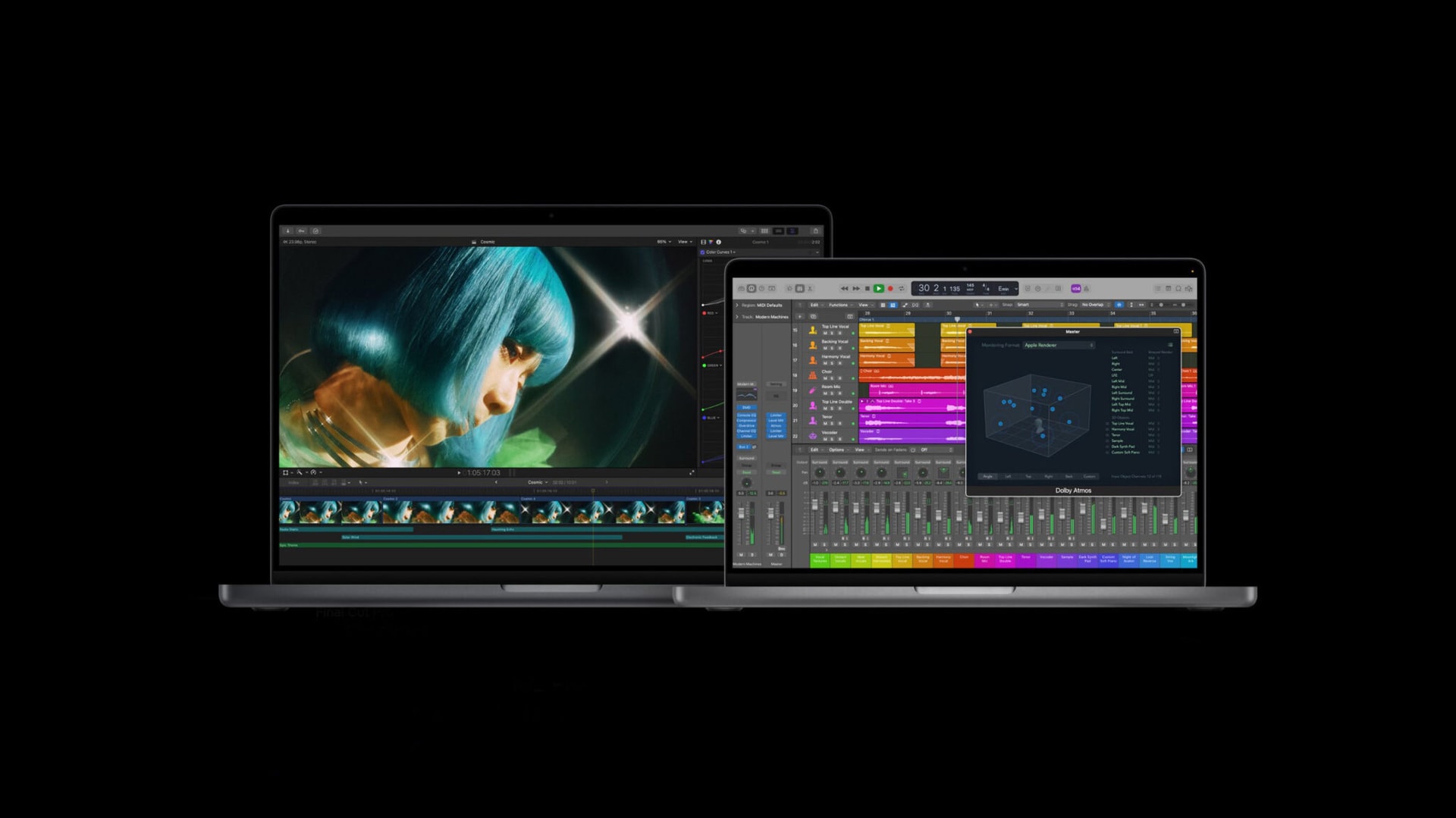Open the Options menu in the mixer

coord(837,450)
